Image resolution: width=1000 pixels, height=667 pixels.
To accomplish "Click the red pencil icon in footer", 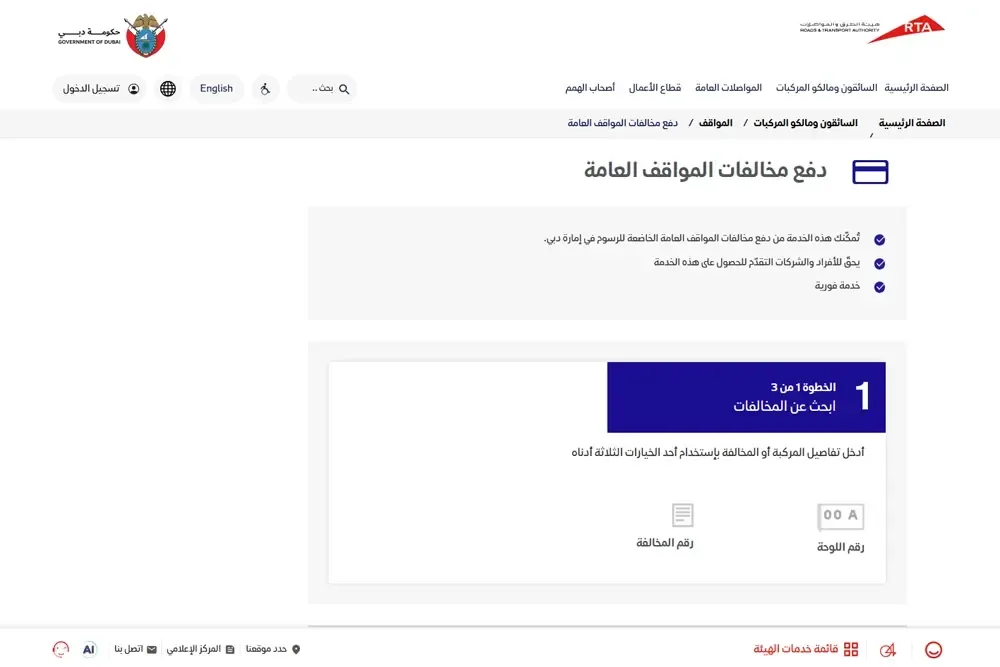I will tap(887, 650).
